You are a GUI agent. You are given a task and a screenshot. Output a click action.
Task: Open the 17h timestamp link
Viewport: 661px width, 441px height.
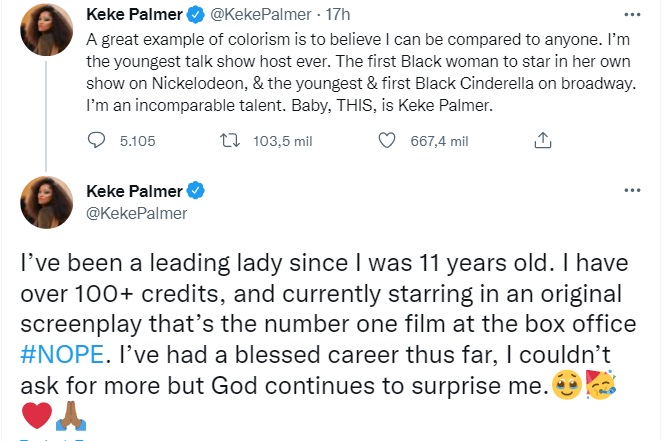333,17
